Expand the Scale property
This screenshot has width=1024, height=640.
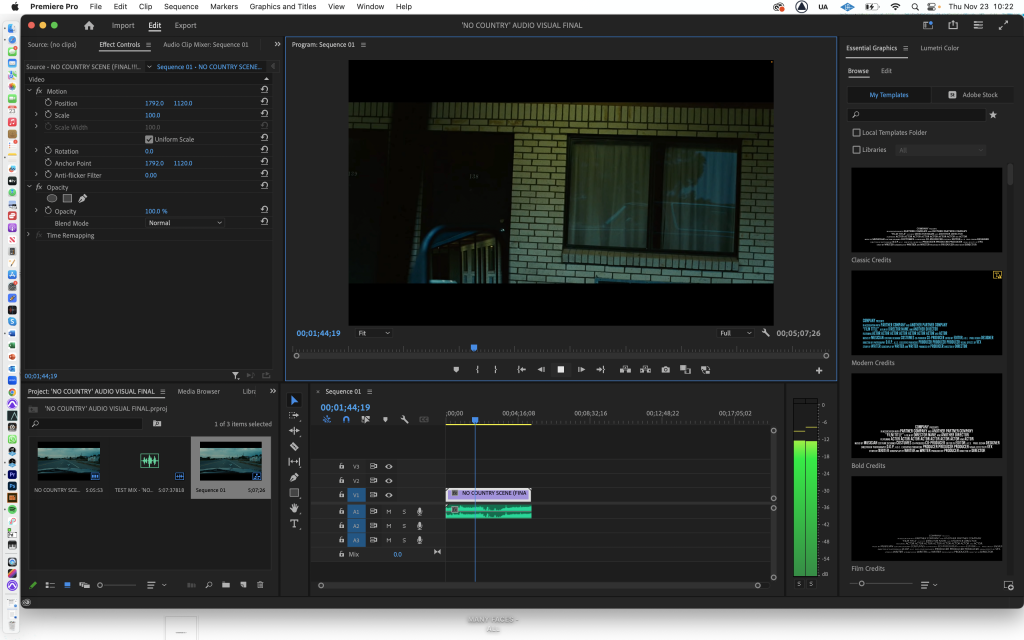[x=36, y=115]
